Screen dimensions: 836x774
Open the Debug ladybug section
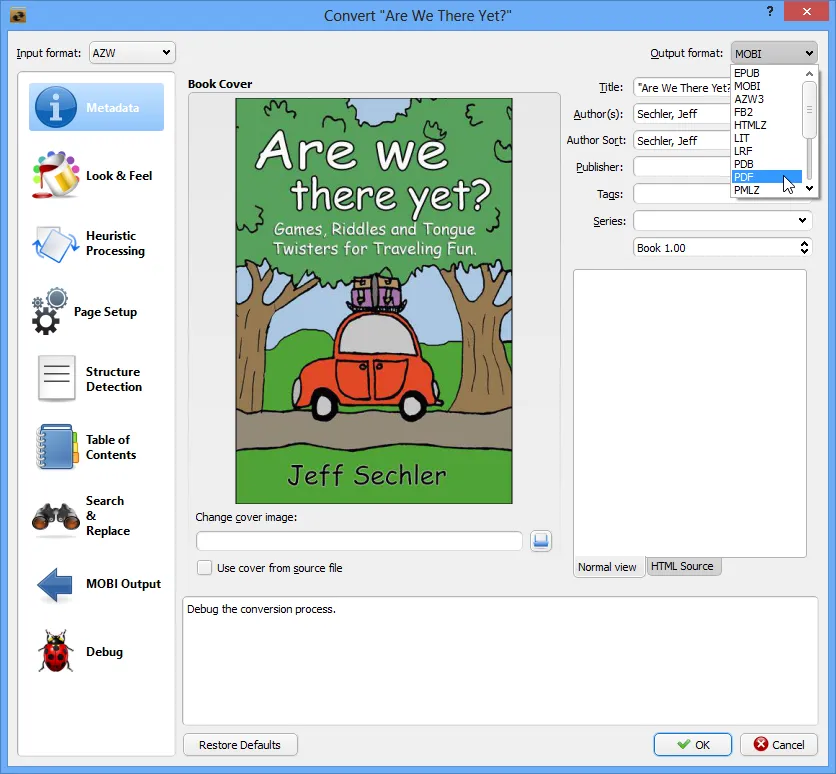pyautogui.click(x=96, y=651)
